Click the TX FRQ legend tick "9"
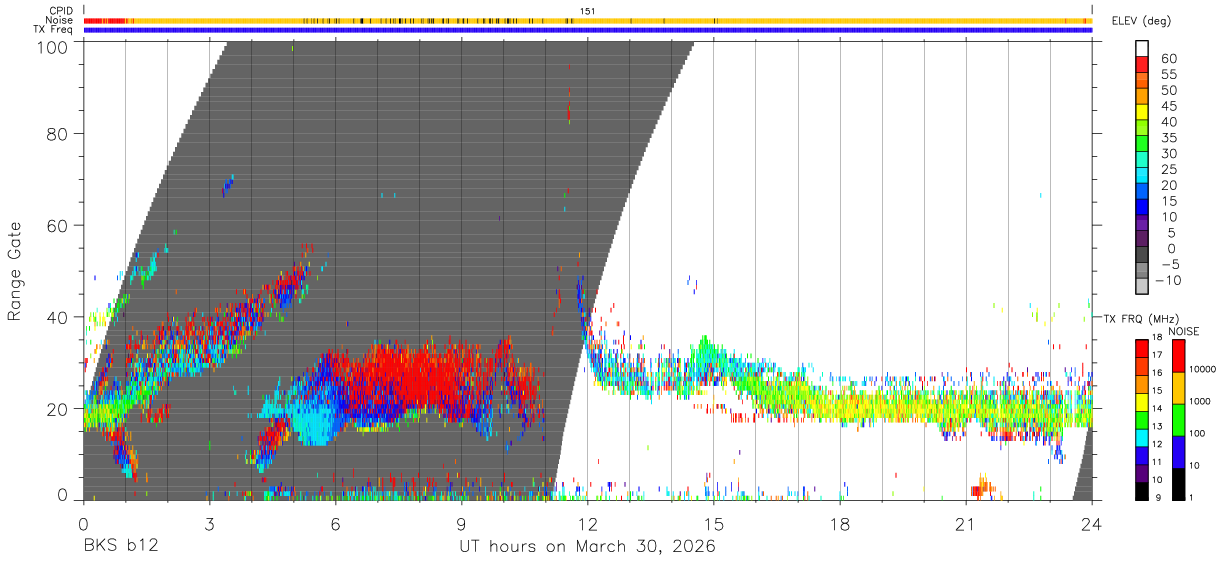This screenshot has width=1228, height=567. 1160,498
